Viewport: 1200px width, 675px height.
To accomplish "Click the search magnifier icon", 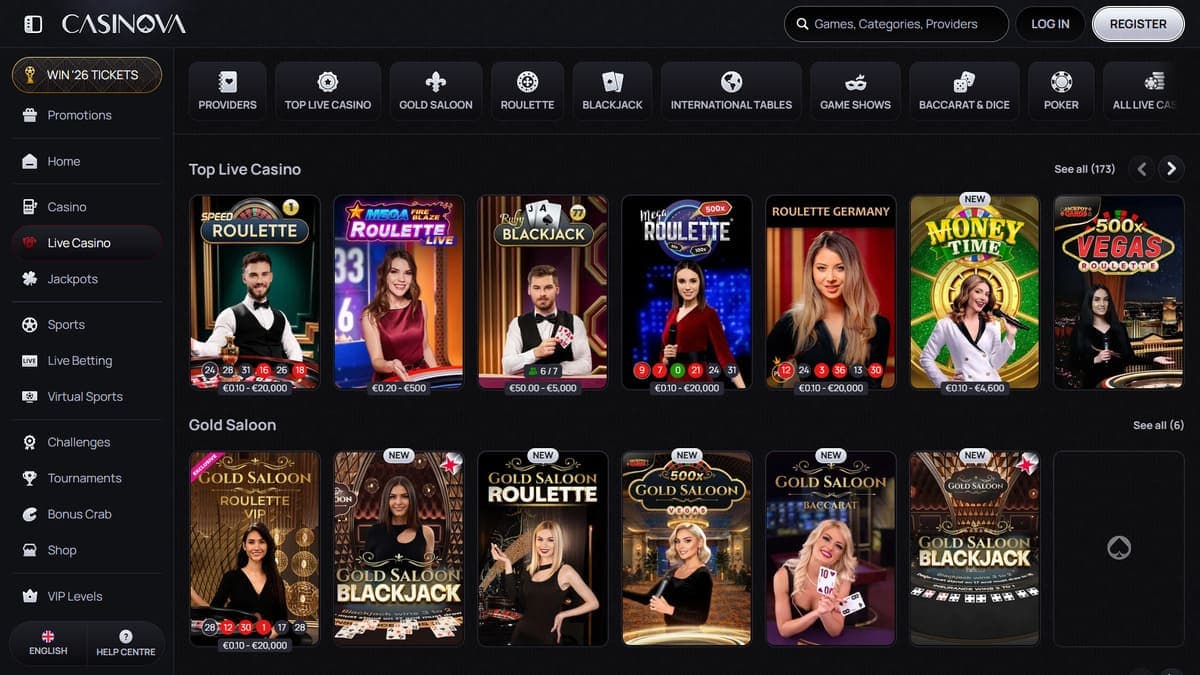I will [x=802, y=24].
